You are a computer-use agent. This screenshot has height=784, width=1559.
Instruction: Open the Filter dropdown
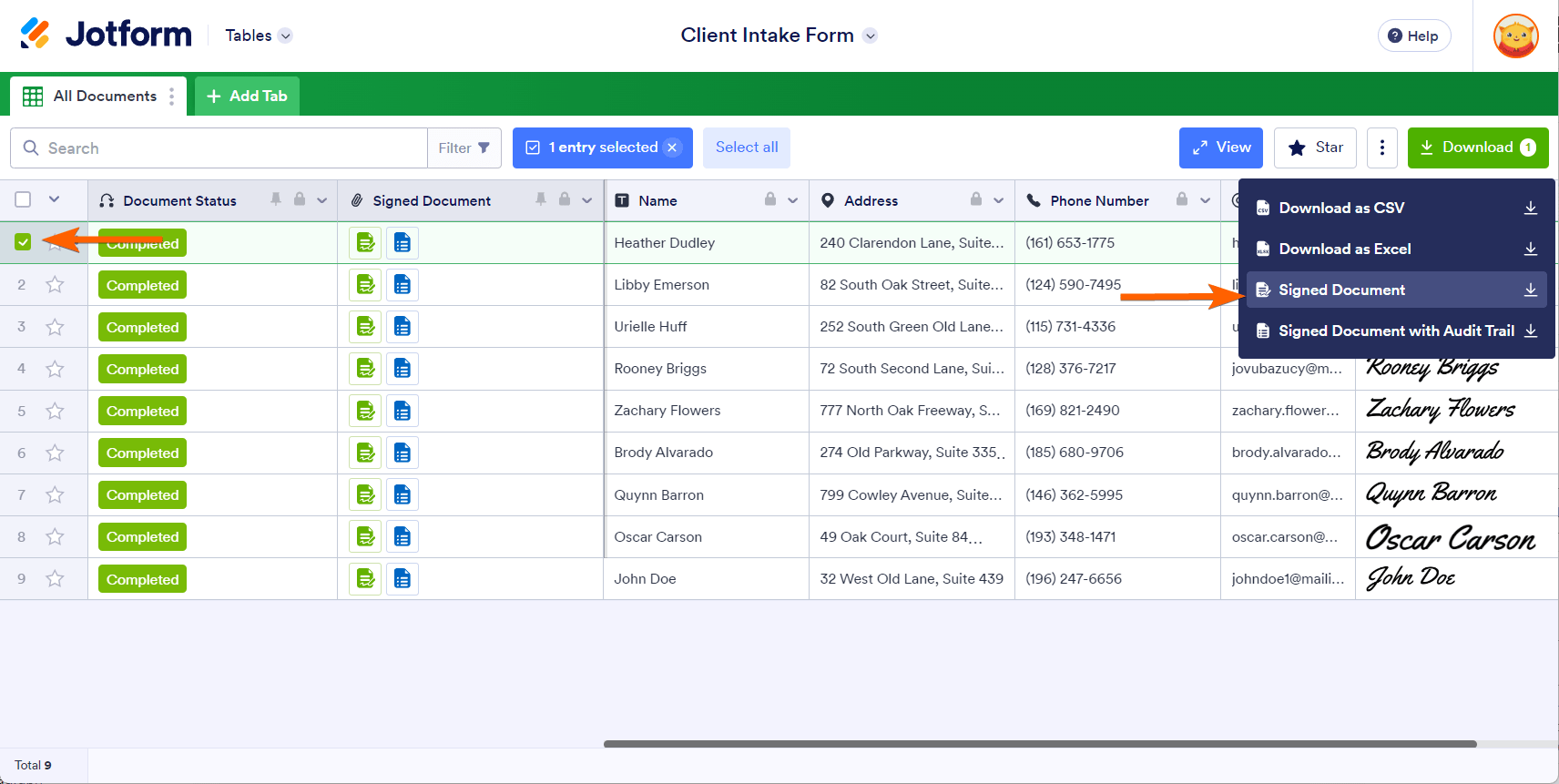[464, 148]
